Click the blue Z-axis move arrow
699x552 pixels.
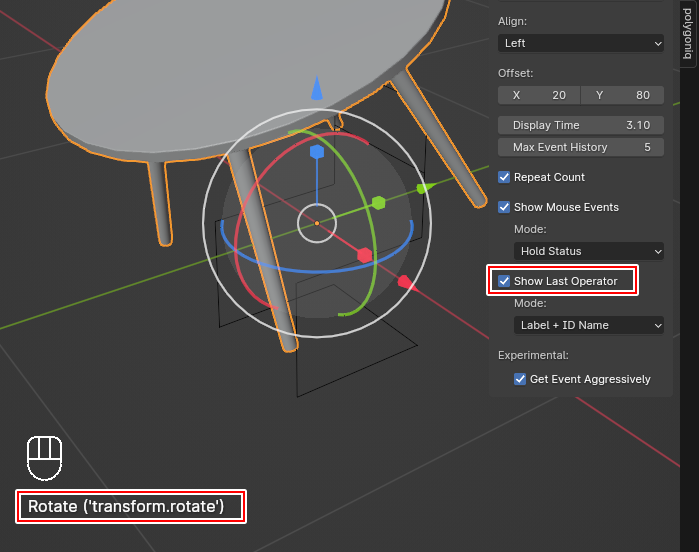(317, 89)
